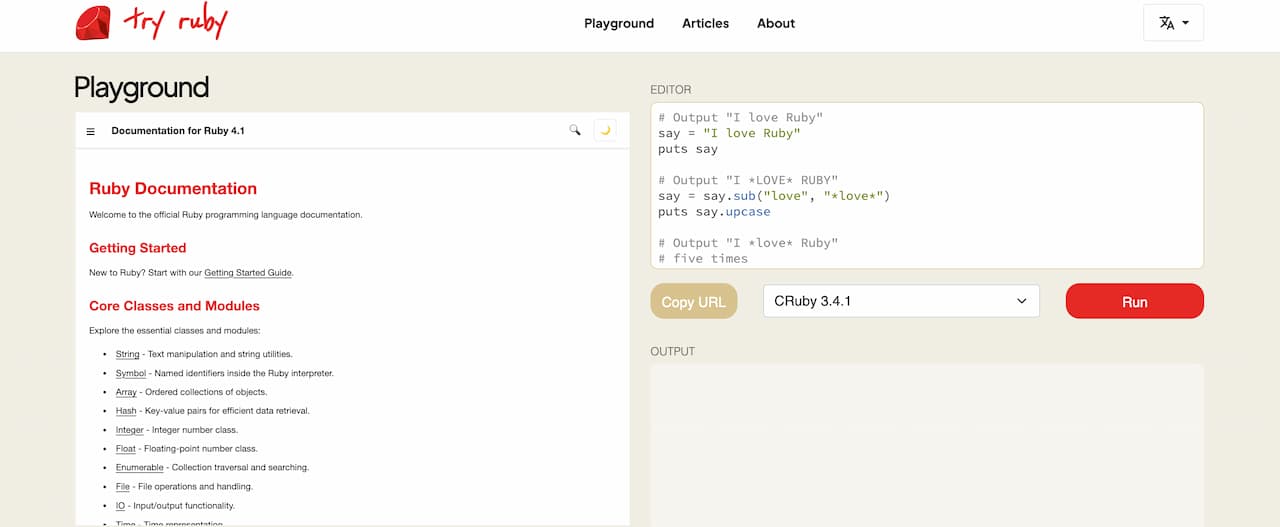Click the Hash documentation link
This screenshot has width=1280, height=527.
tap(126, 411)
